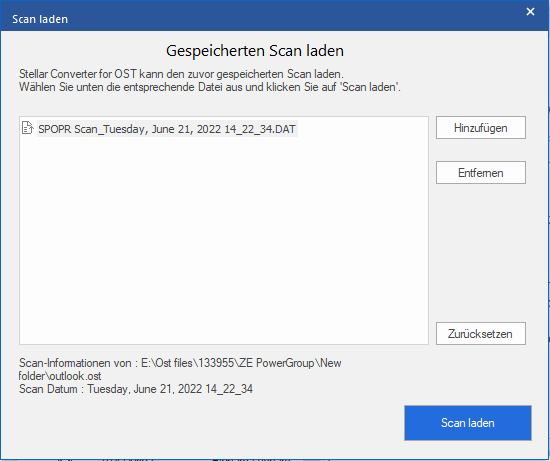Remove the selected scan with Entfernen
Image resolution: width=550 pixels, height=461 pixels.
(x=481, y=173)
